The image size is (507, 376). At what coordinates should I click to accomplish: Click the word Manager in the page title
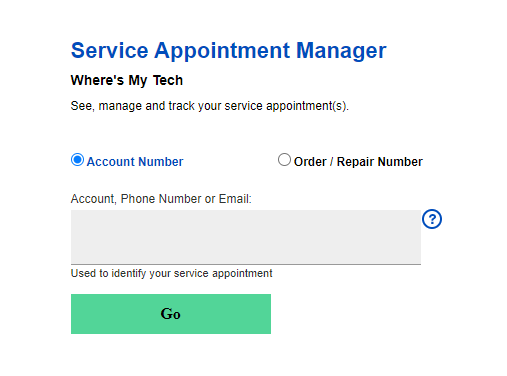point(341,52)
